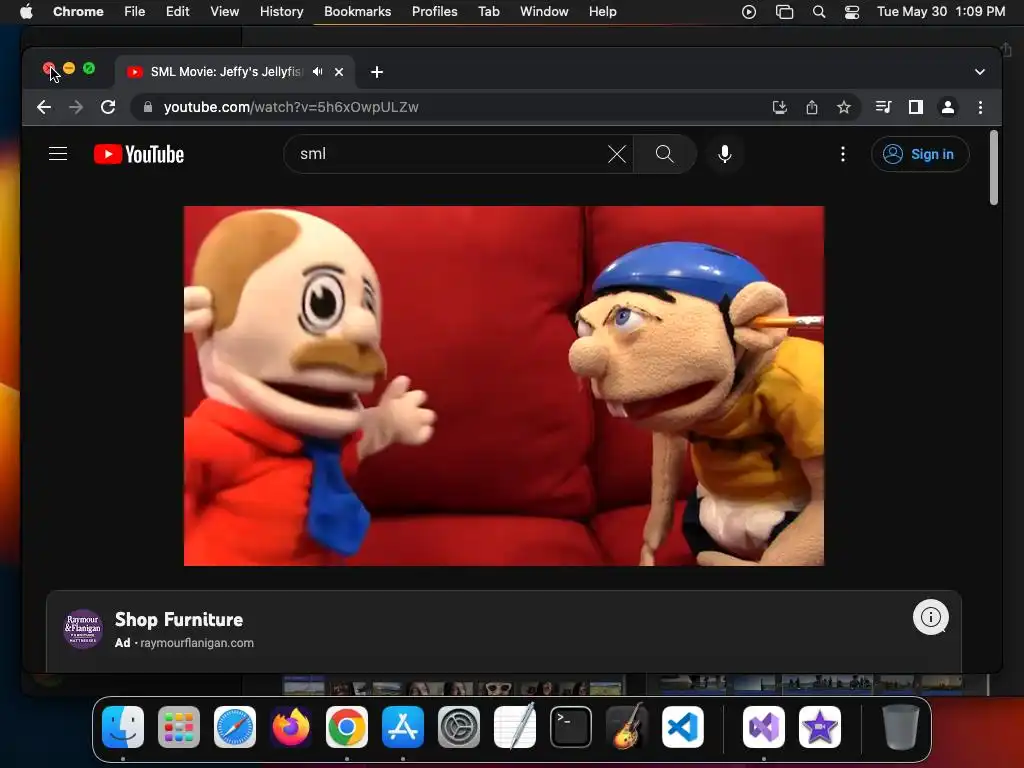This screenshot has width=1024, height=768.
Task: Switch to Chrome in the Dock
Action: click(347, 727)
